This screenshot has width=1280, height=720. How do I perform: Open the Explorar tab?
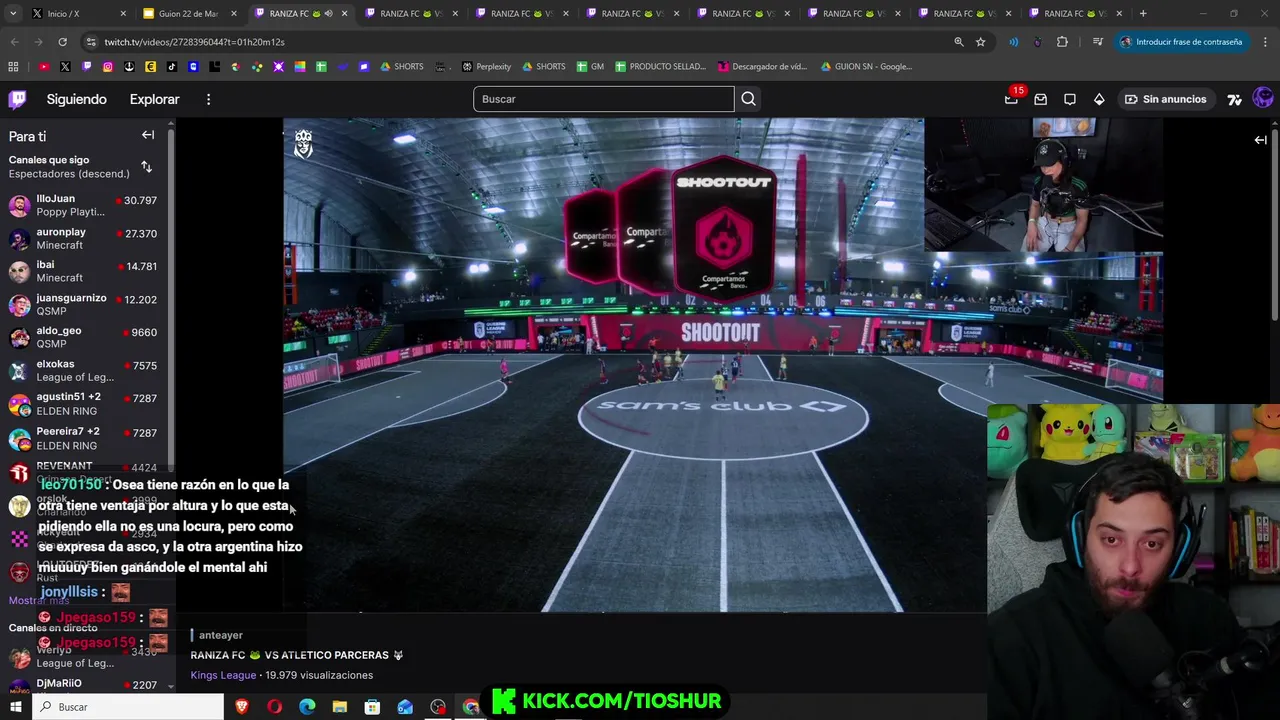point(154,99)
